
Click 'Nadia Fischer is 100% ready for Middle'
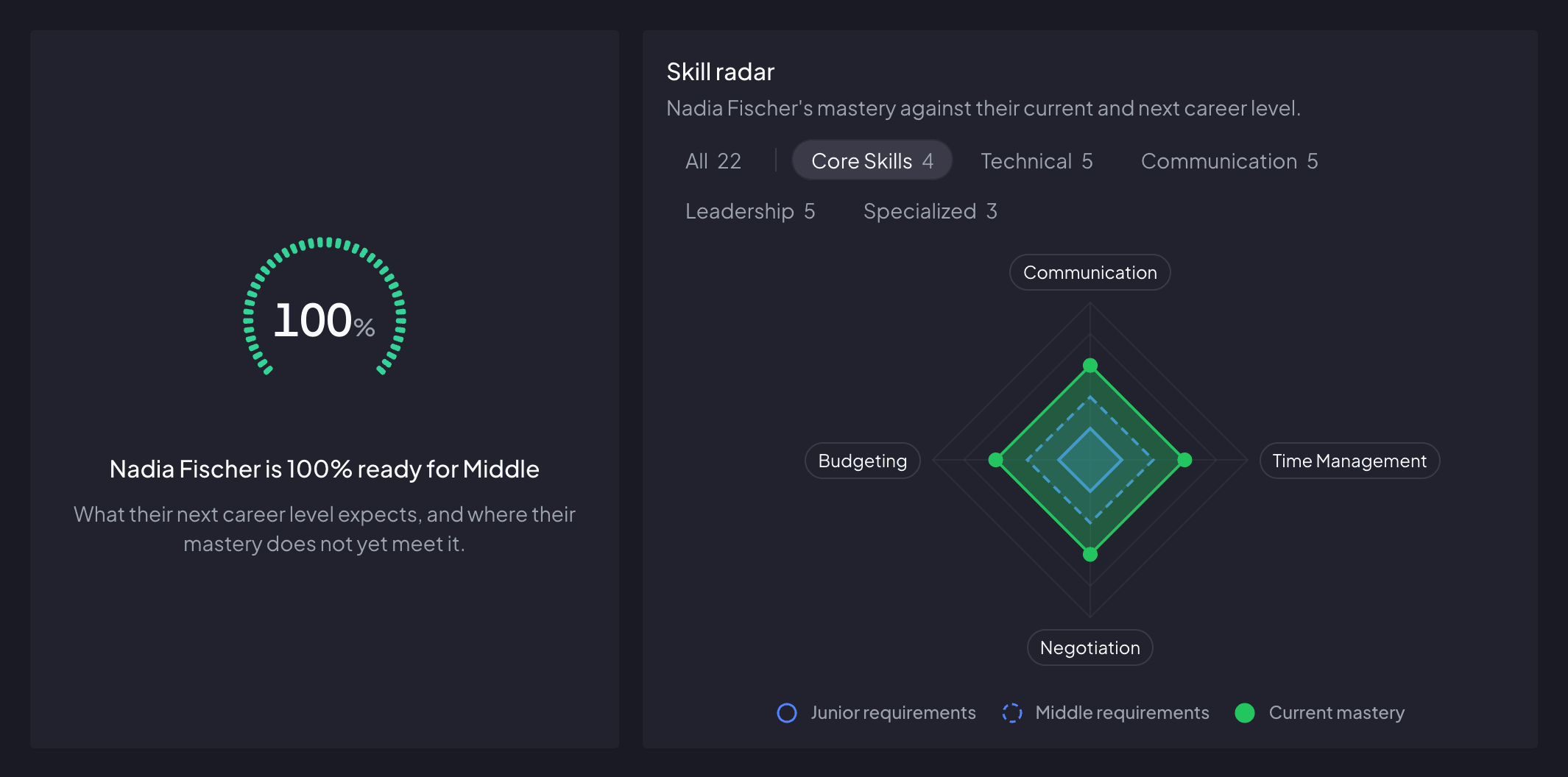(325, 469)
